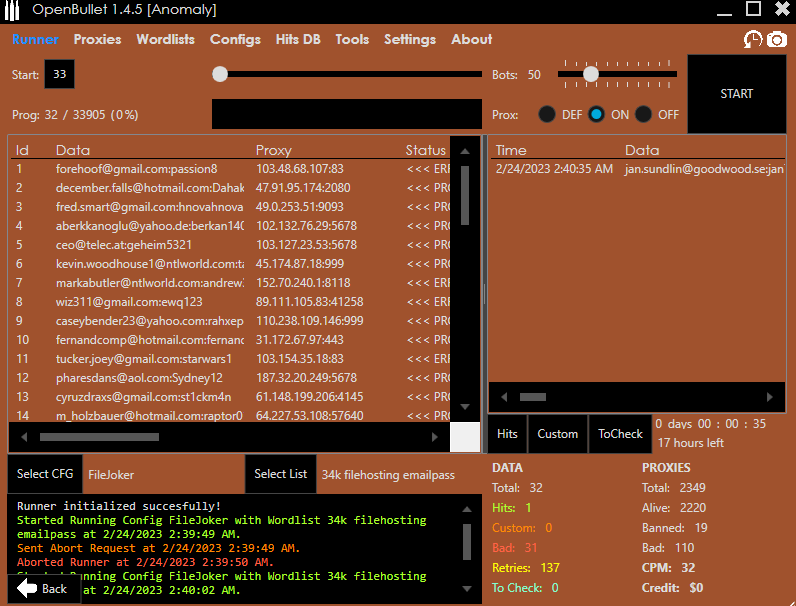Click the 34k filehosting emailpass wordlist name

point(388,475)
